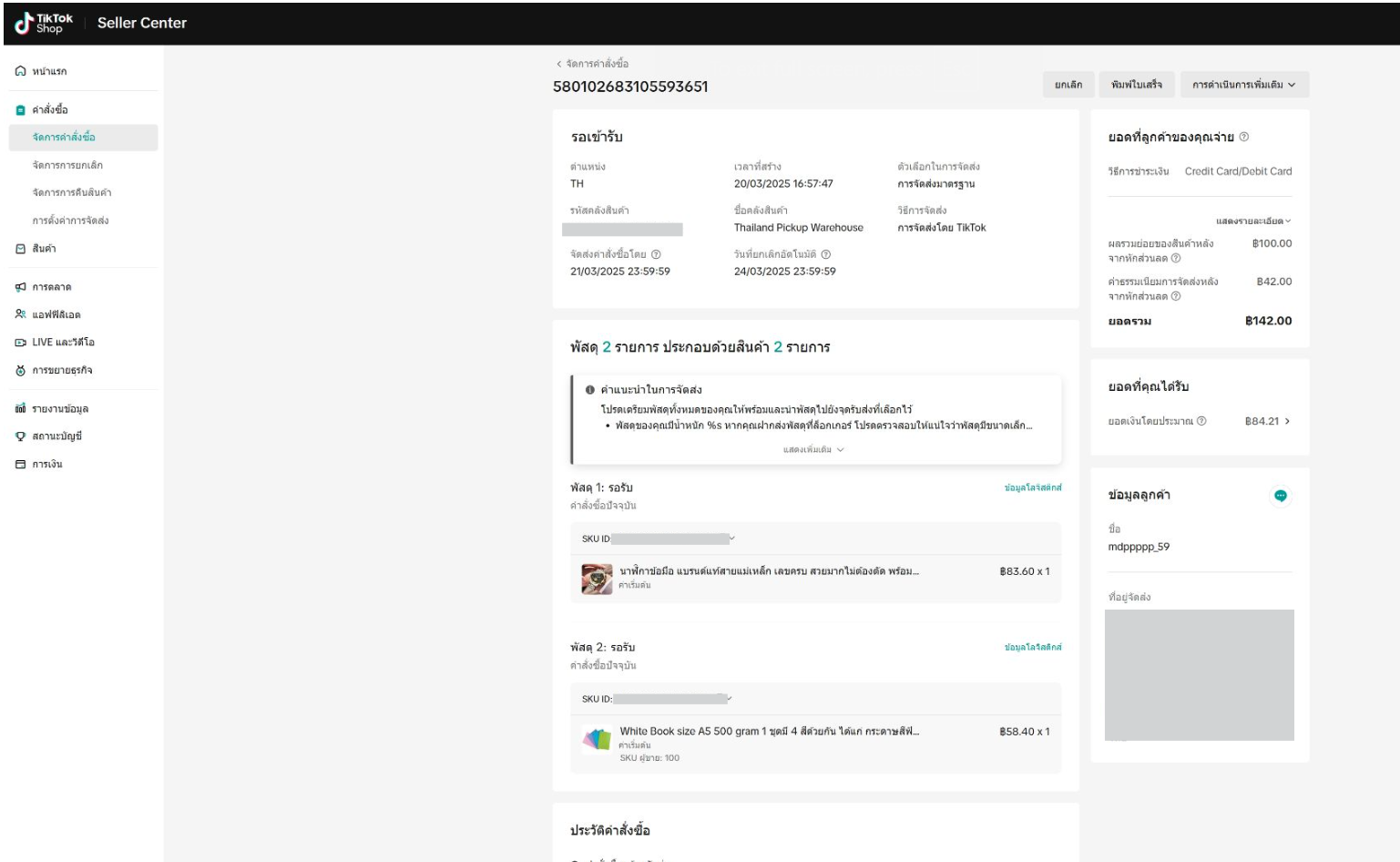Select จัดการการยกเลิก in sidebar
Screen dimensions: 1400x862
[67, 166]
